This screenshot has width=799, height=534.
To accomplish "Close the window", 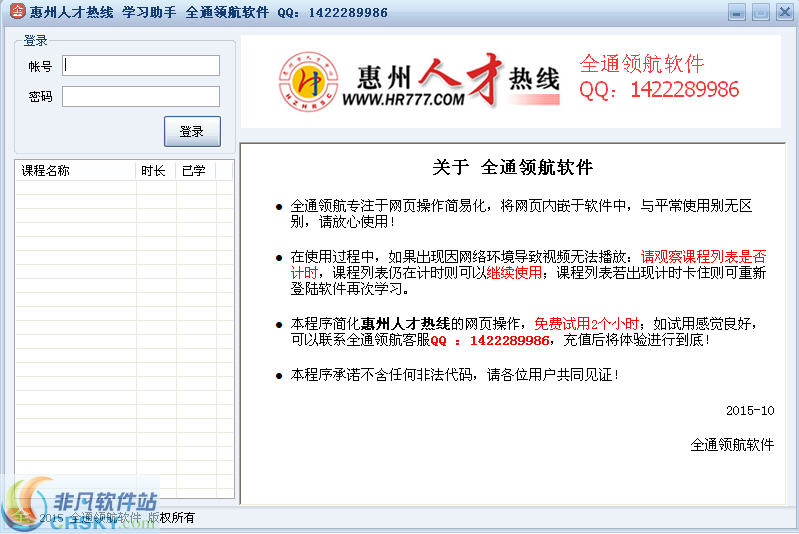I will coord(785,12).
